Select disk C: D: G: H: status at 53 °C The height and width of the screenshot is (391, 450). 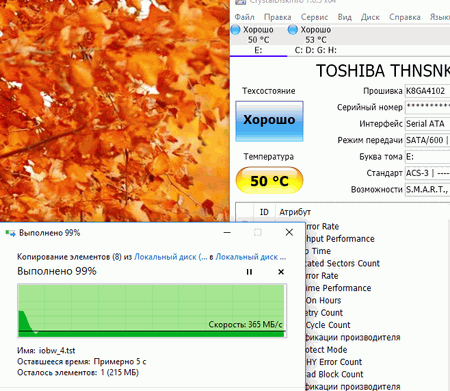(x=315, y=40)
